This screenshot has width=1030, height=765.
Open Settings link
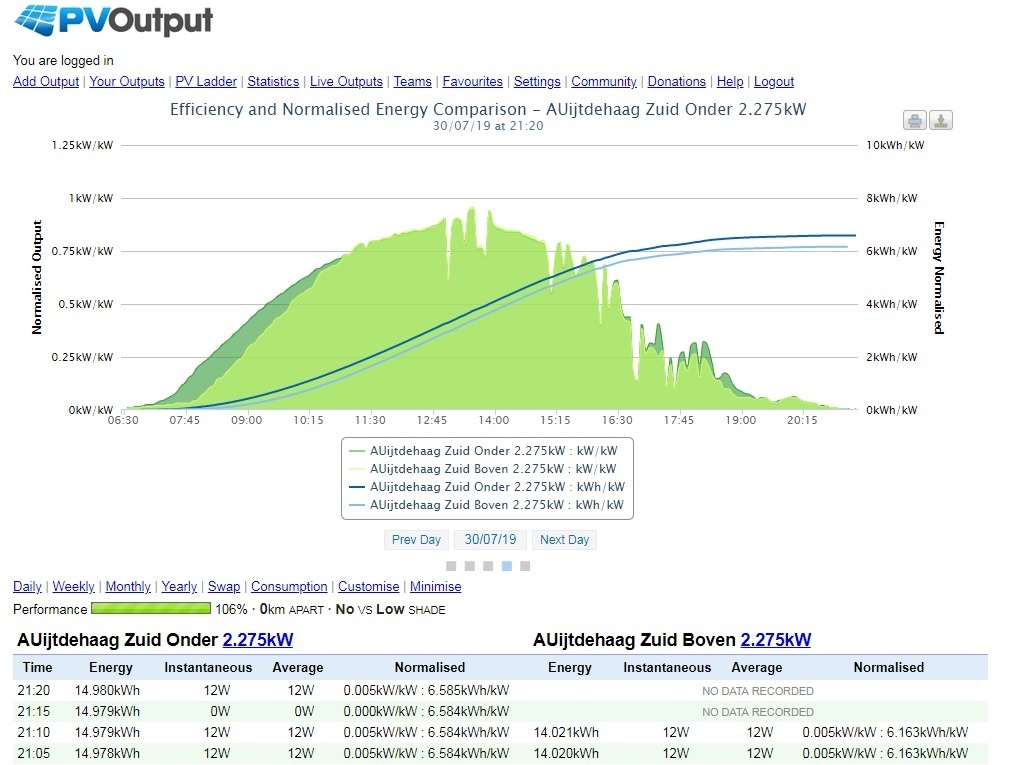click(x=537, y=81)
